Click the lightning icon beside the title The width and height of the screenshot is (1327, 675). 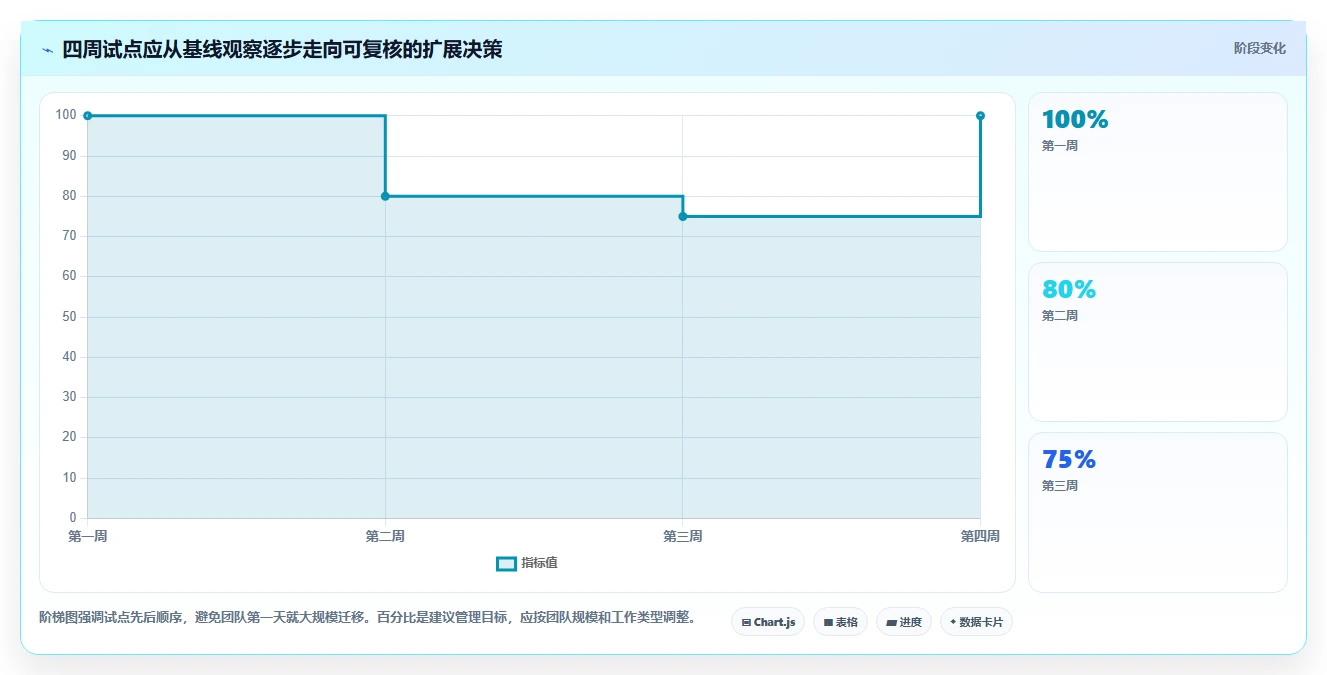point(47,50)
